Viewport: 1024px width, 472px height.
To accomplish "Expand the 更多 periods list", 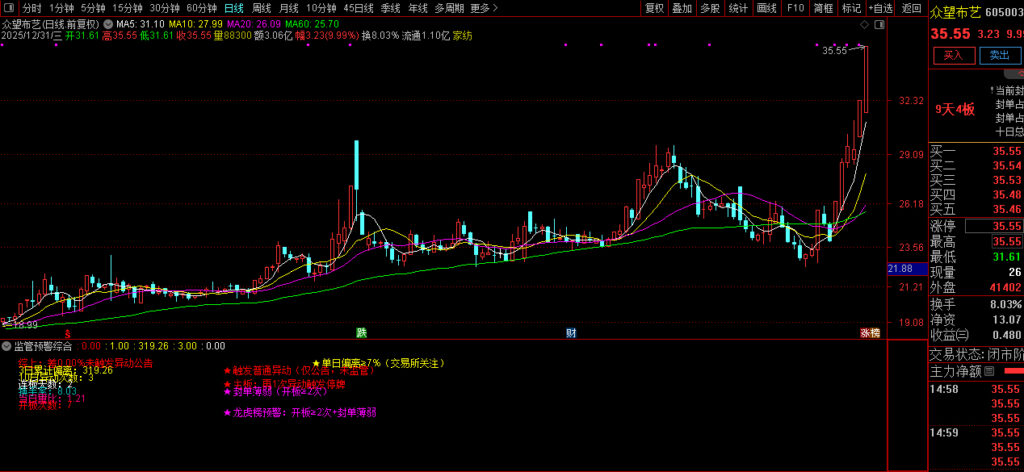I will pos(483,8).
